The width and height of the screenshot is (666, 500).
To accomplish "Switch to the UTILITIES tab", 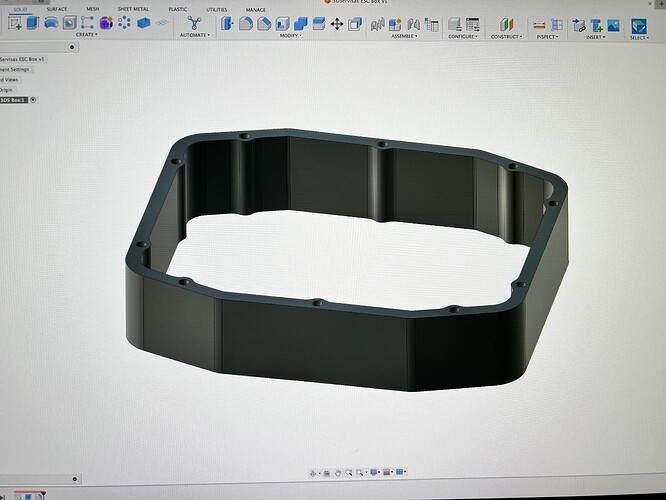I will tap(217, 9).
